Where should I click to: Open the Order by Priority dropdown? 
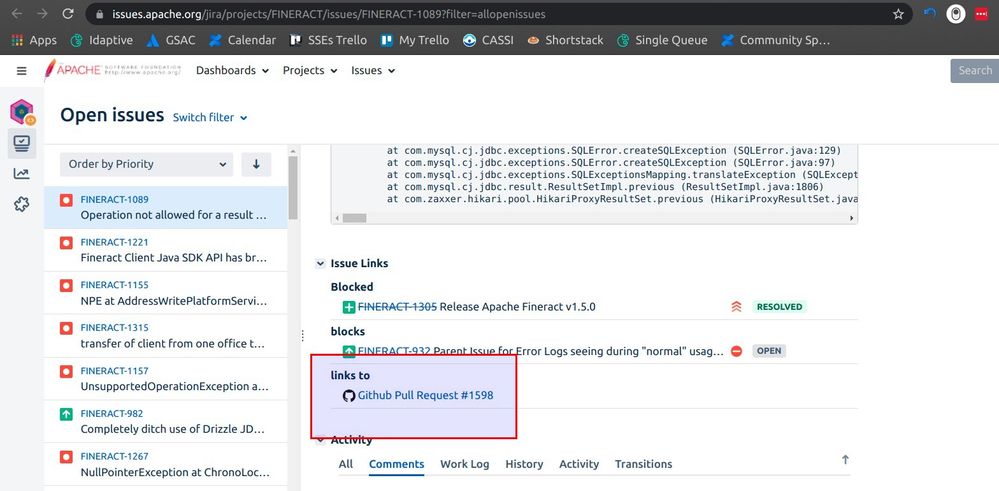pyautogui.click(x=147, y=164)
